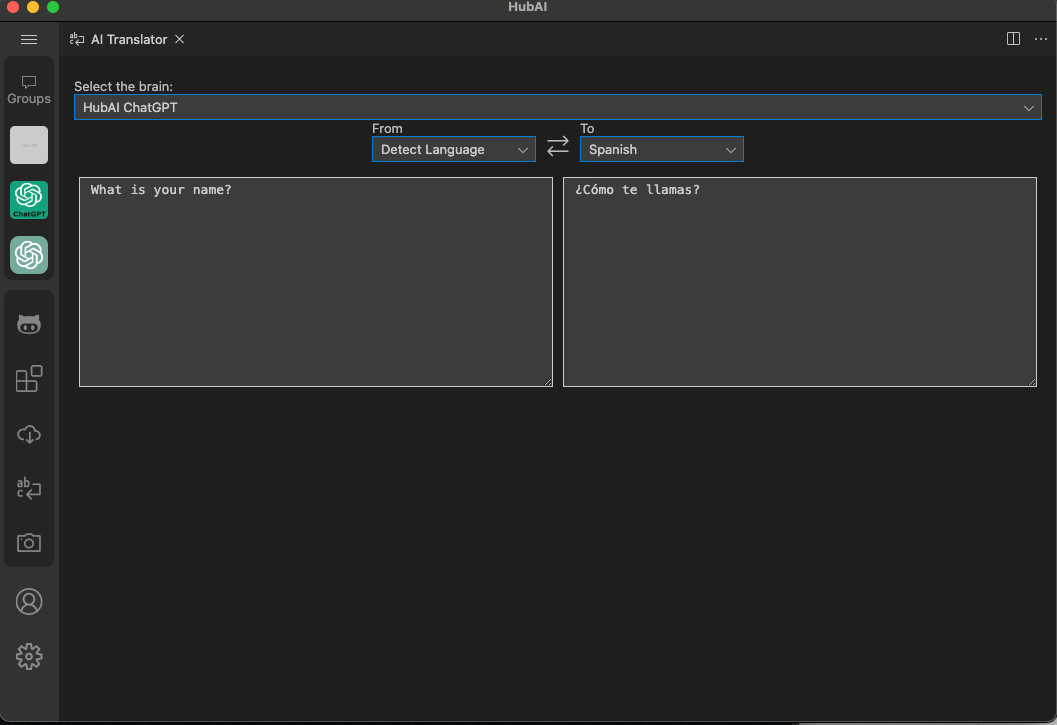Open the HubAI ChatGPT brain dropdown
The height and width of the screenshot is (725, 1057).
557,107
